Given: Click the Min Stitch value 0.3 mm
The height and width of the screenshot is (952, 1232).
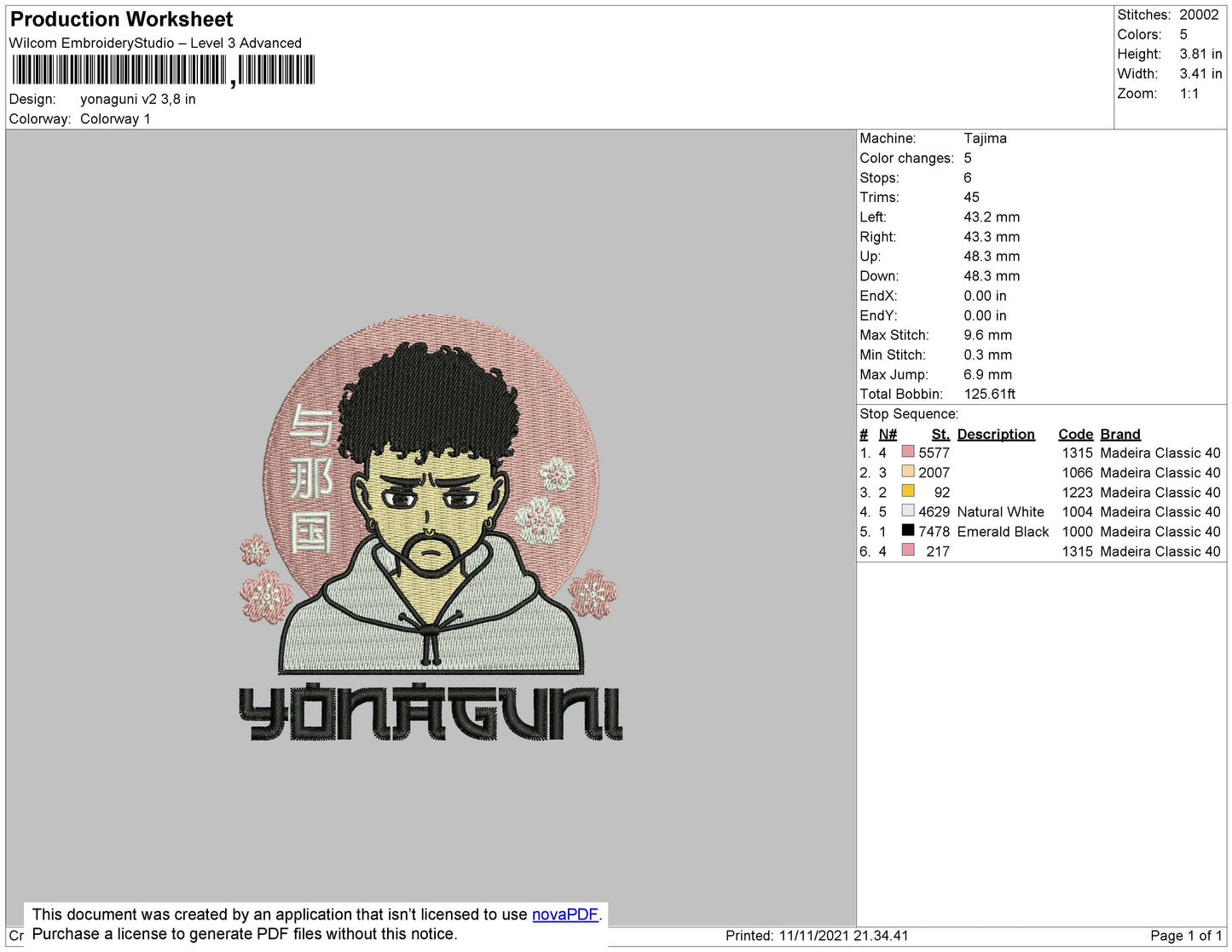Looking at the screenshot, I should [x=987, y=355].
